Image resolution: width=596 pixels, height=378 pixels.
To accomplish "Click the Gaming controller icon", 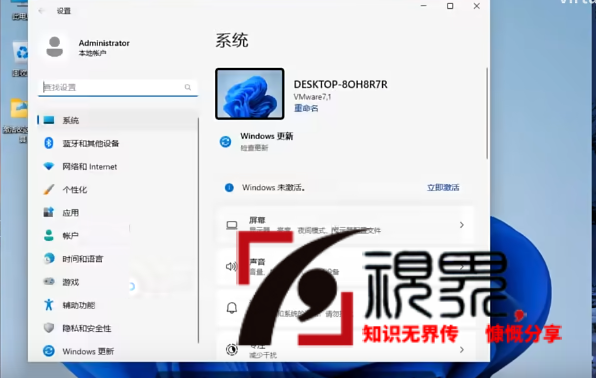I will pyautogui.click(x=49, y=282).
